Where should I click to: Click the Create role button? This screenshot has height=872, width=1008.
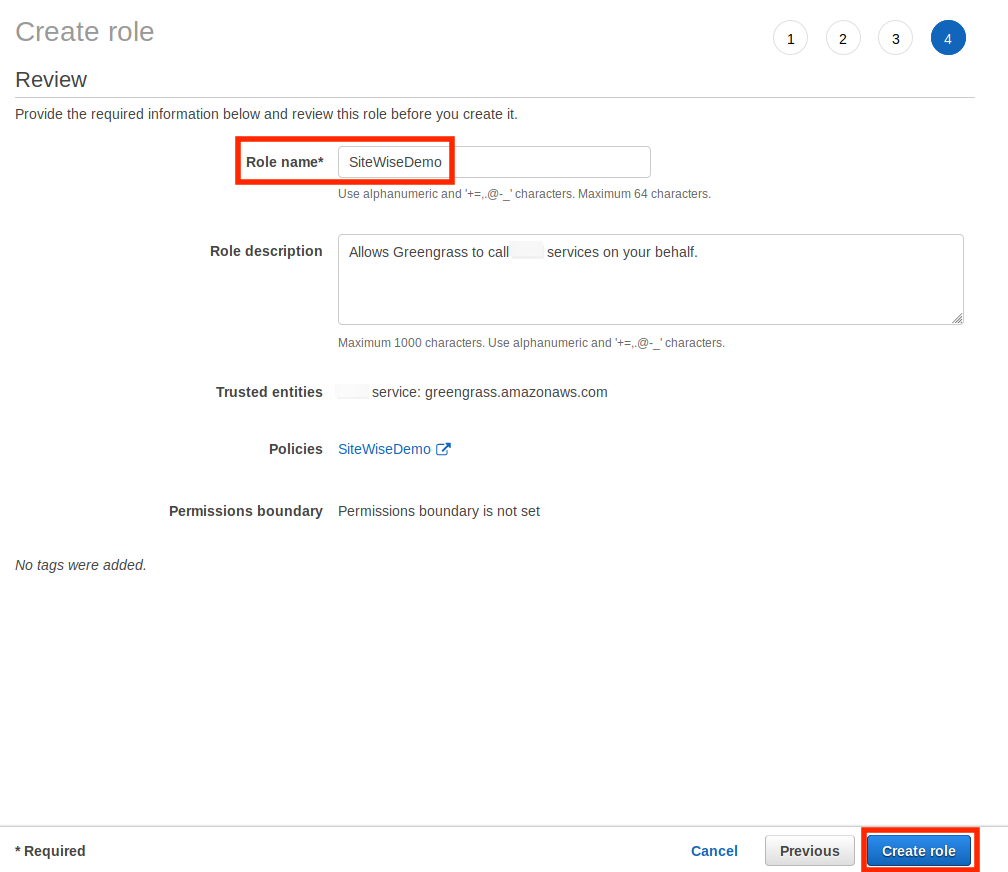pyautogui.click(x=918, y=851)
